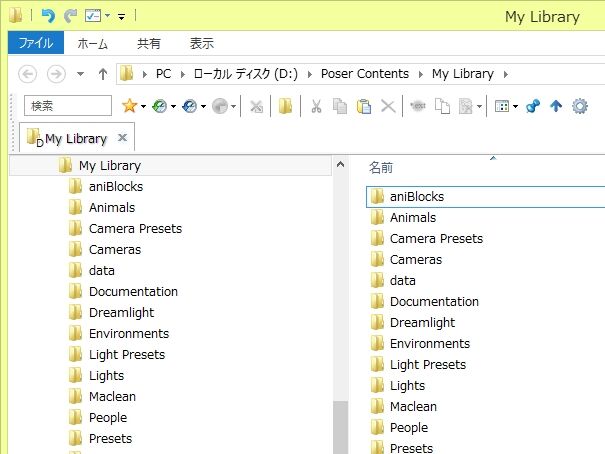This screenshot has height=454, width=605.
Task: Click the close-other-tabs X icon in toolbar
Action: point(256,106)
